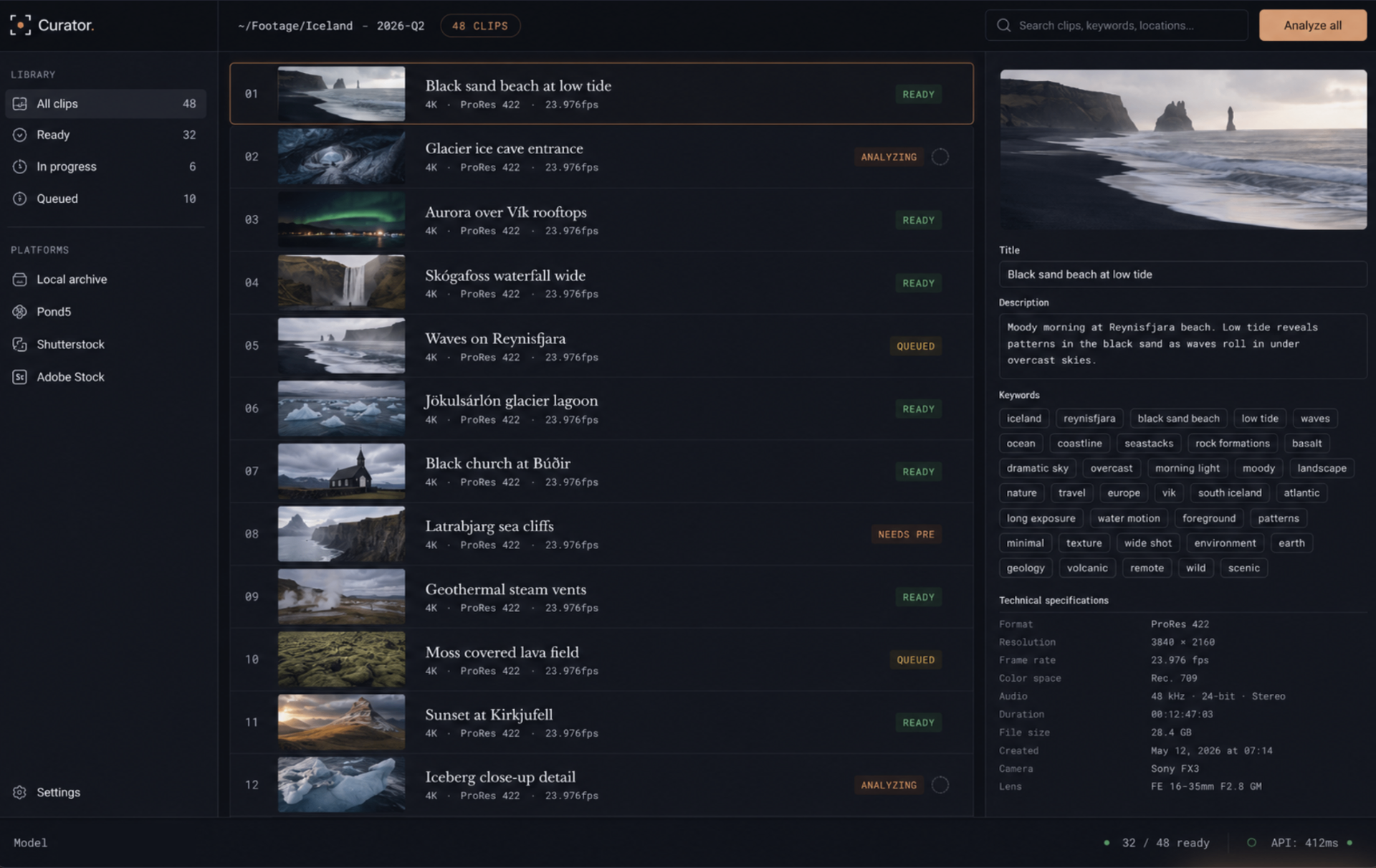Viewport: 1376px width, 868px height.
Task: Select the Skógafoss waterfall thumbnail
Action: [x=341, y=282]
